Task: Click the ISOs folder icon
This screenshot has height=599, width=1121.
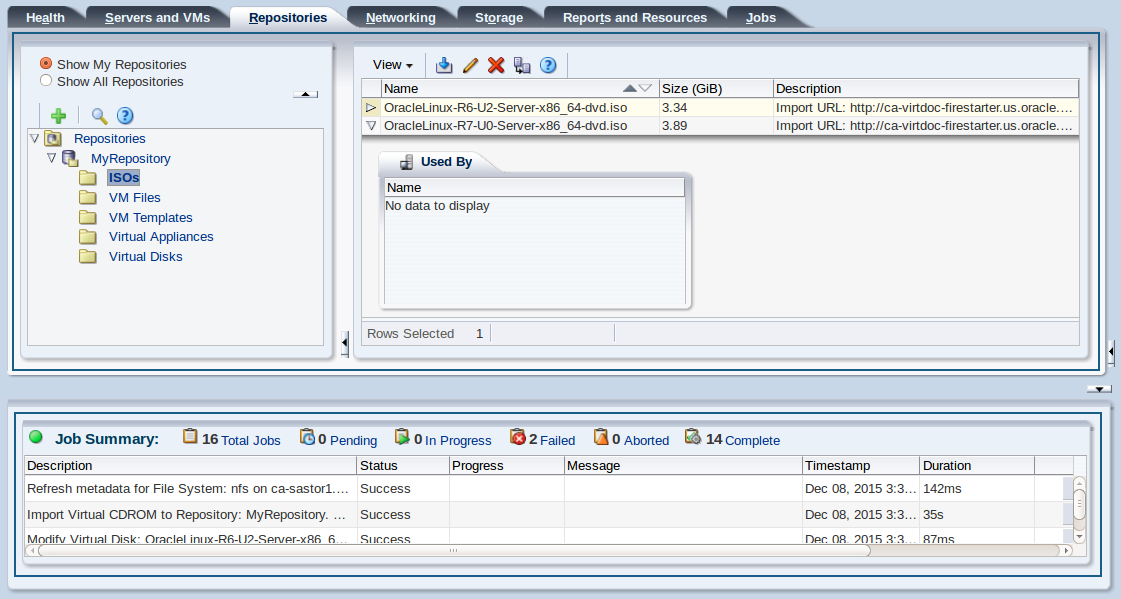Action: 88,177
